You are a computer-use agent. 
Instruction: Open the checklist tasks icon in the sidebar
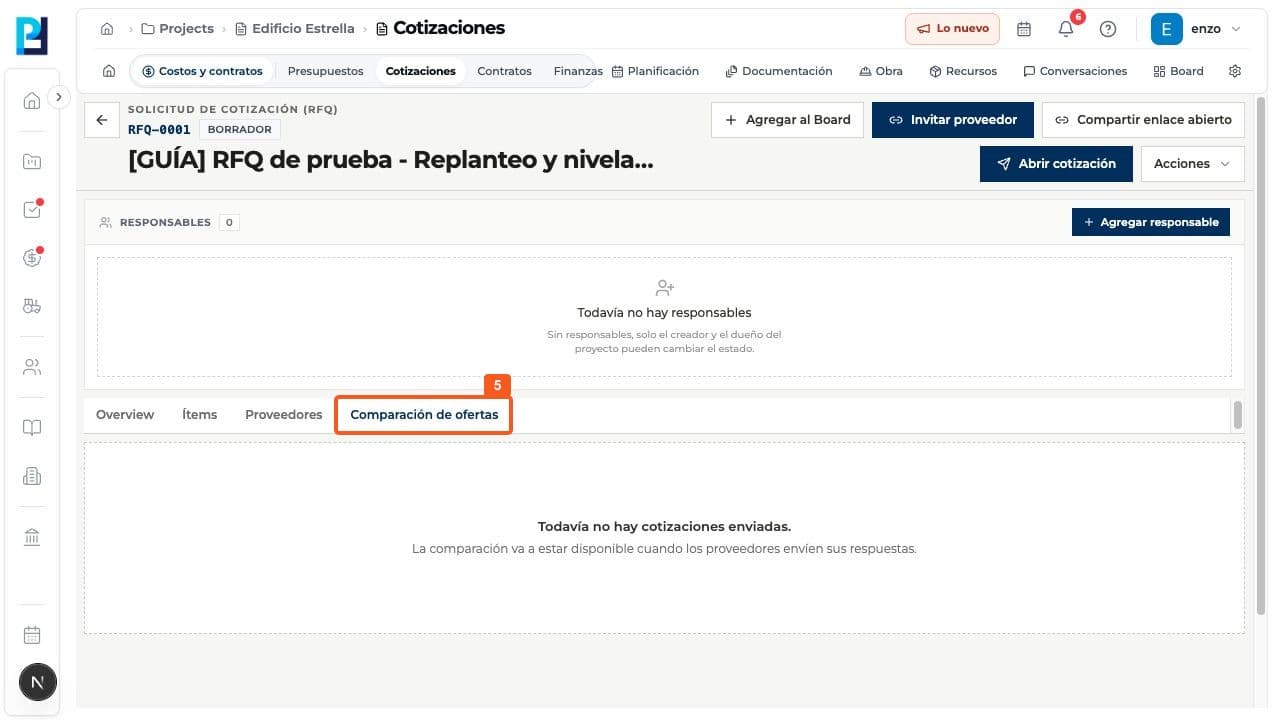(32, 210)
